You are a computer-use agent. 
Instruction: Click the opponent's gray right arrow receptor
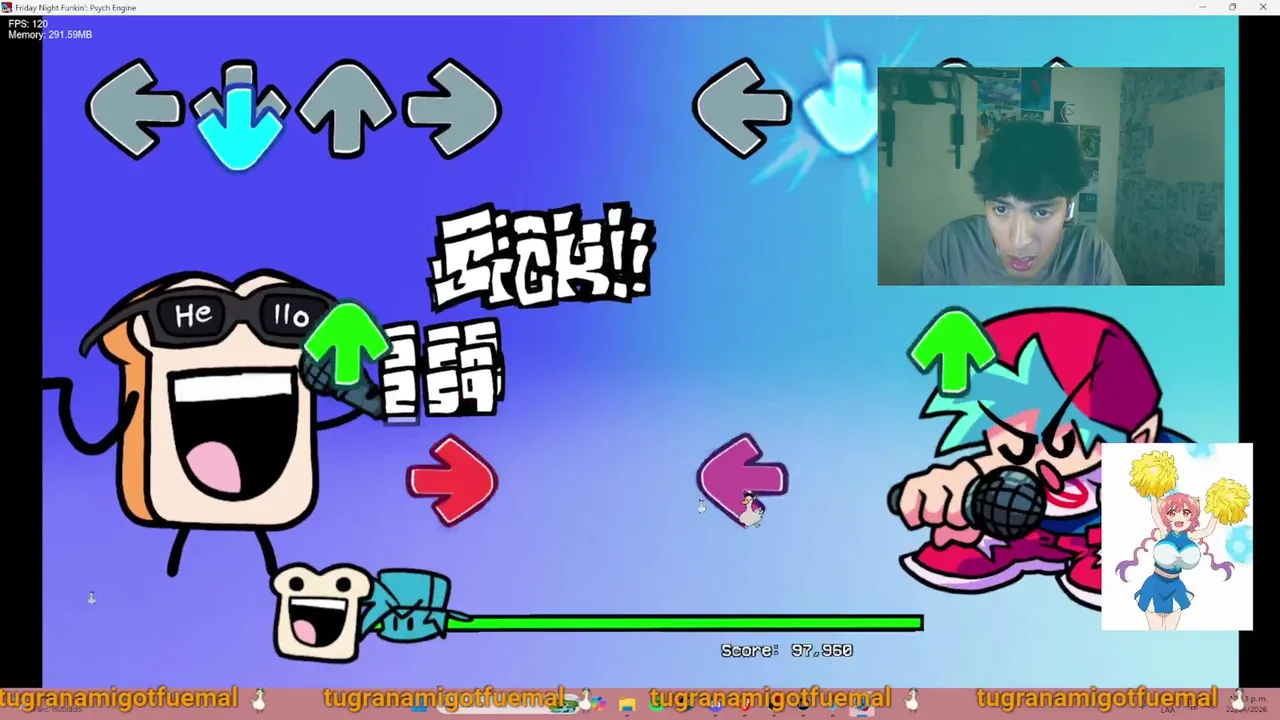(x=453, y=109)
